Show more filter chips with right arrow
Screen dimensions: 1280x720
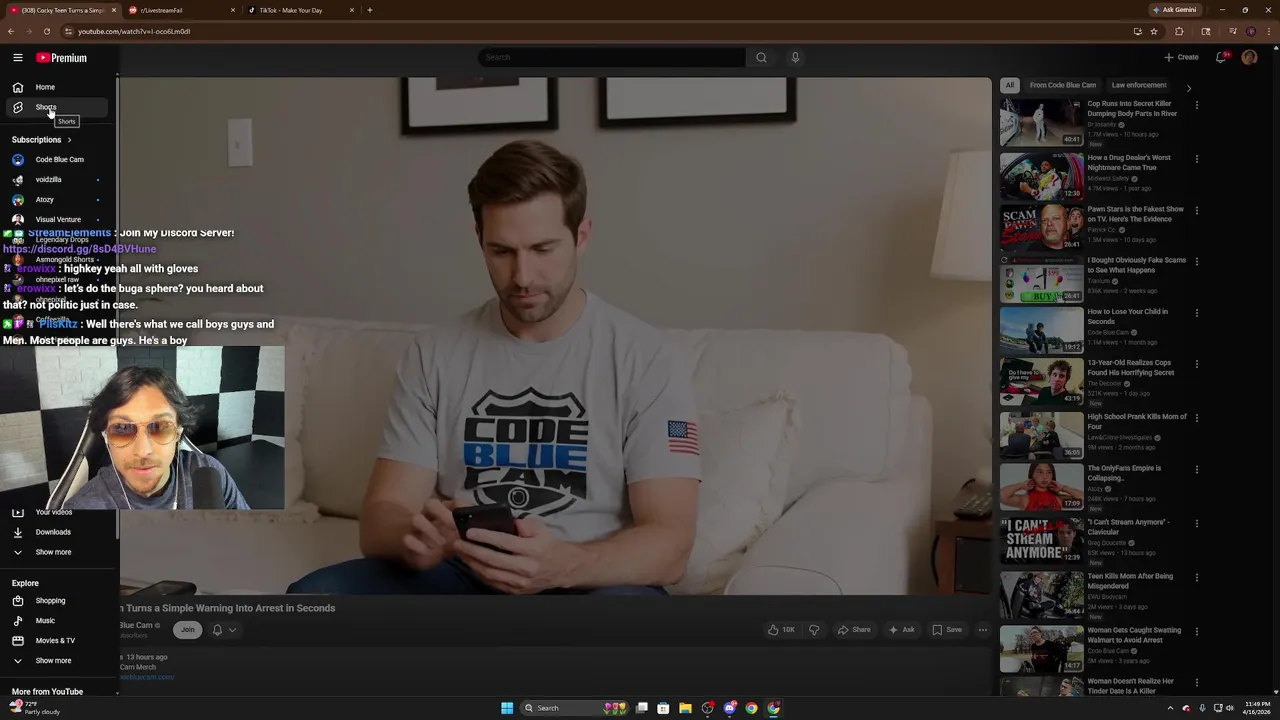coord(1188,88)
